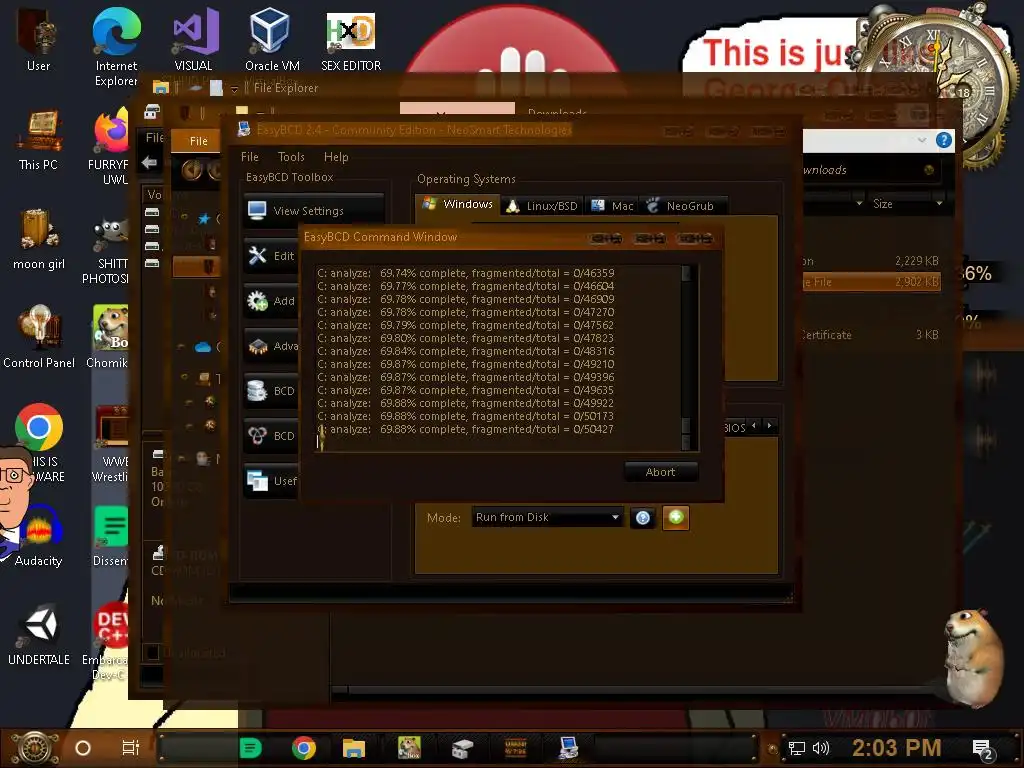Open the Audacity desktop shortcut

[39, 537]
